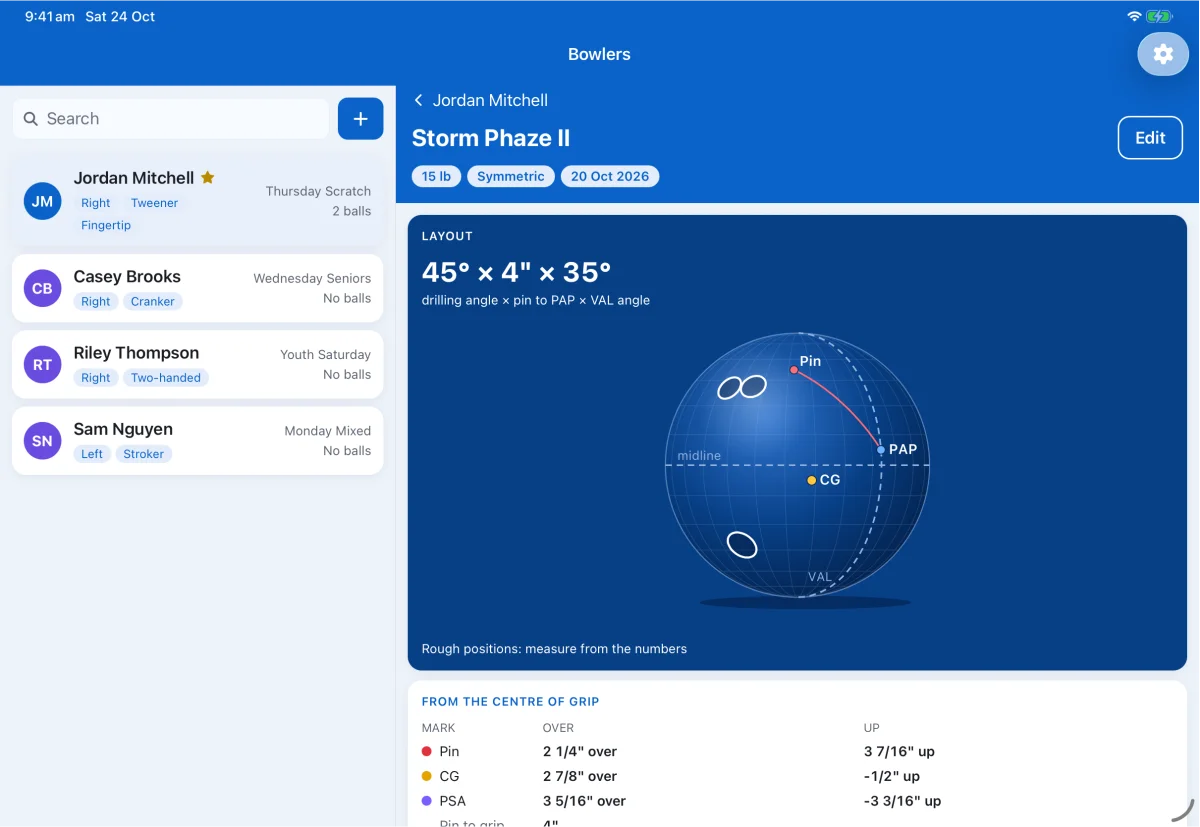Viewport: 1200px width, 827px height.
Task: Click the "-3 3/16" up" PSA value
Action: (903, 801)
